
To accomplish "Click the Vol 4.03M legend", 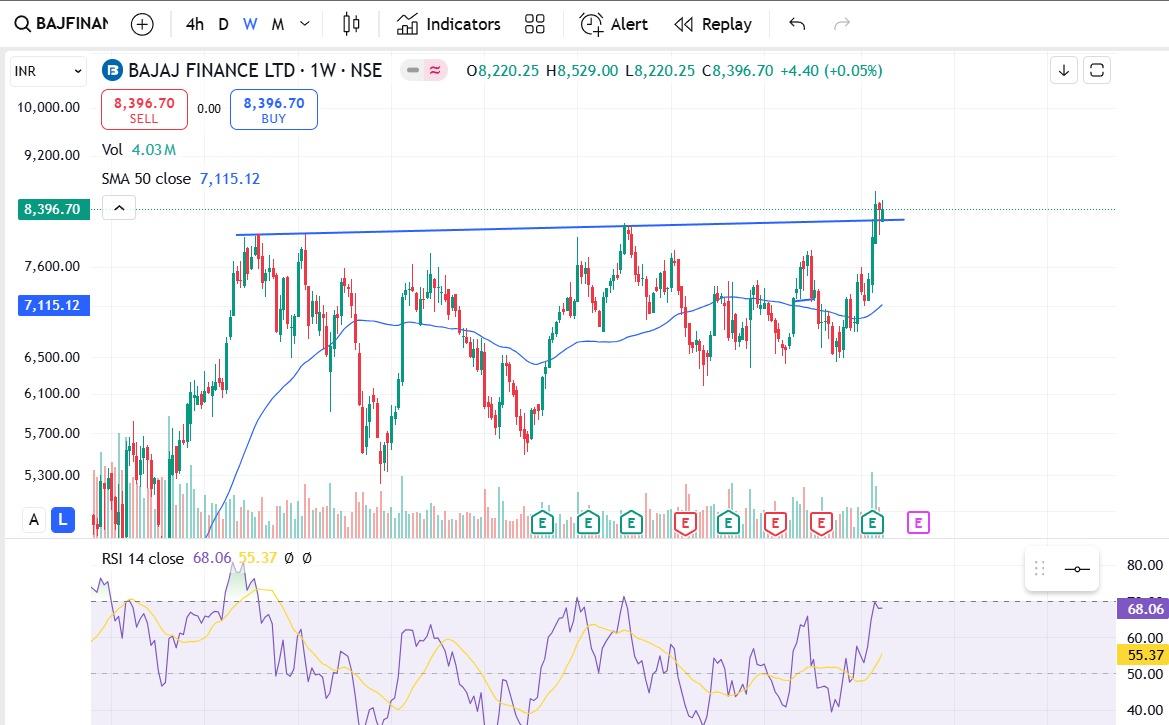I will coord(139,150).
